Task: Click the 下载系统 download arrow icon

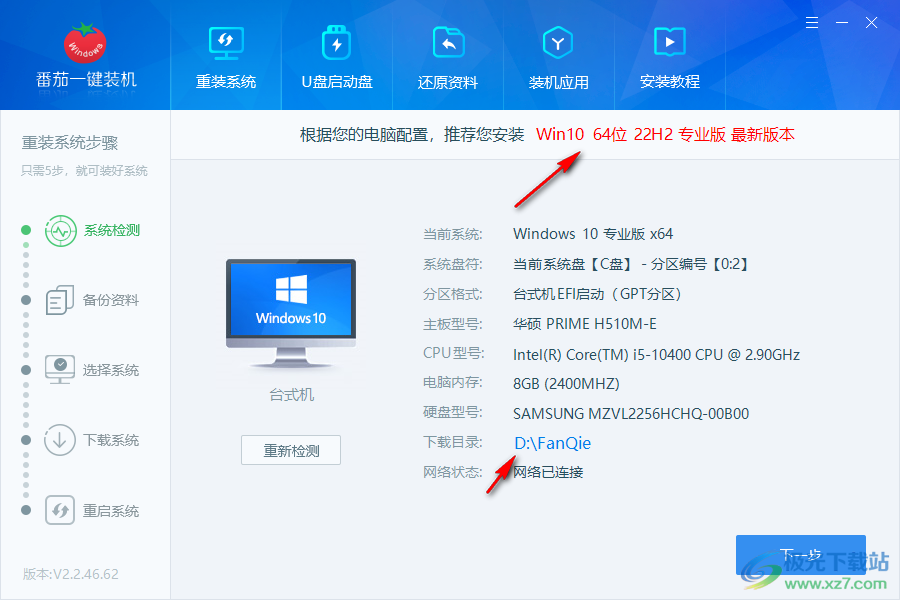Action: 60,440
